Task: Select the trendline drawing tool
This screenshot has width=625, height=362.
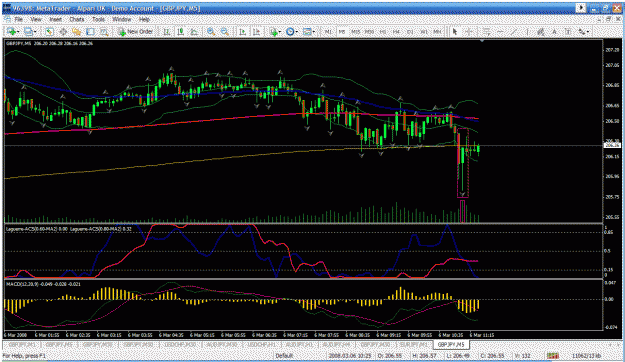Action: [514, 31]
